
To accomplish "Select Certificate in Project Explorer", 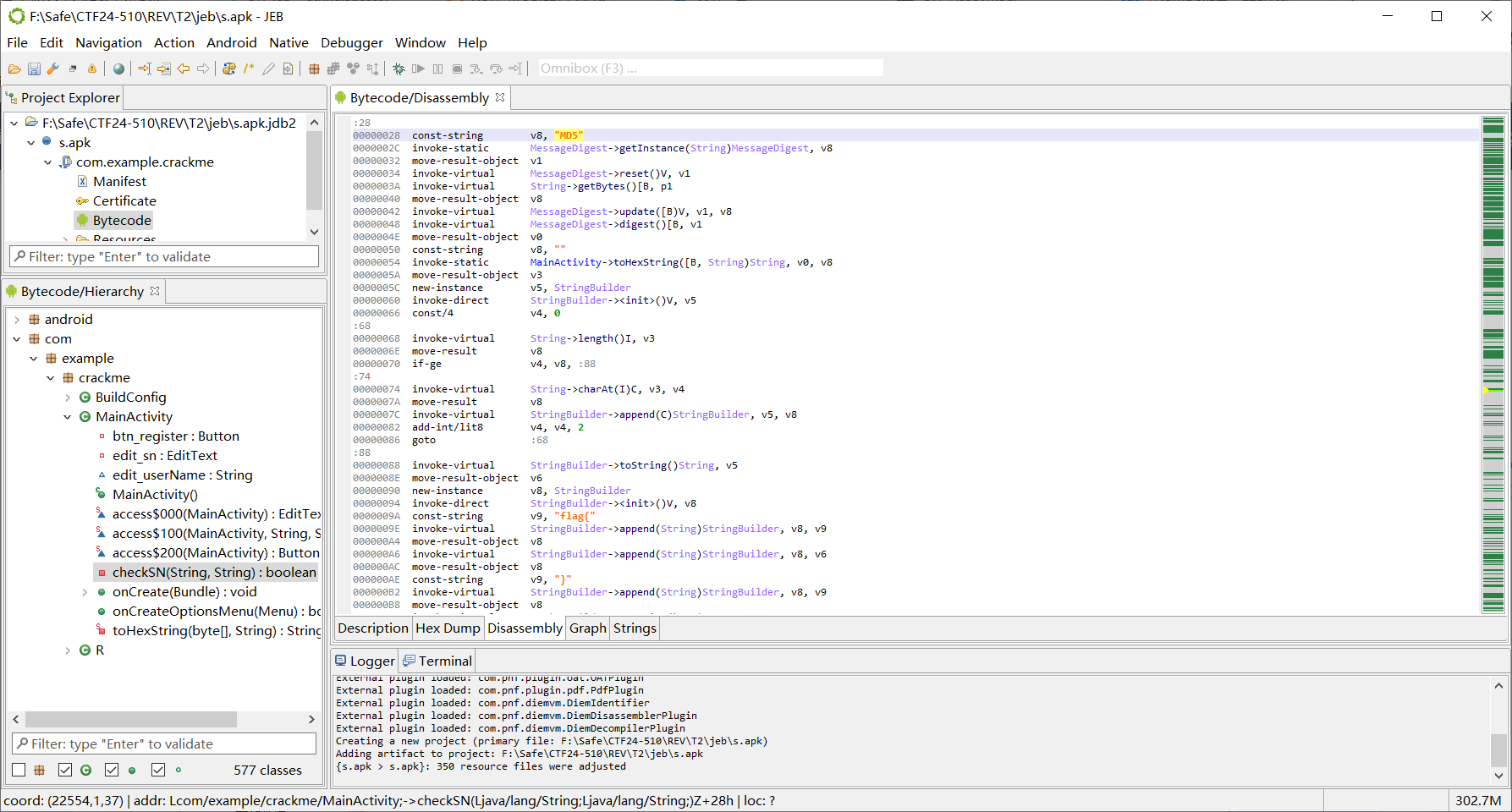I will click(124, 201).
